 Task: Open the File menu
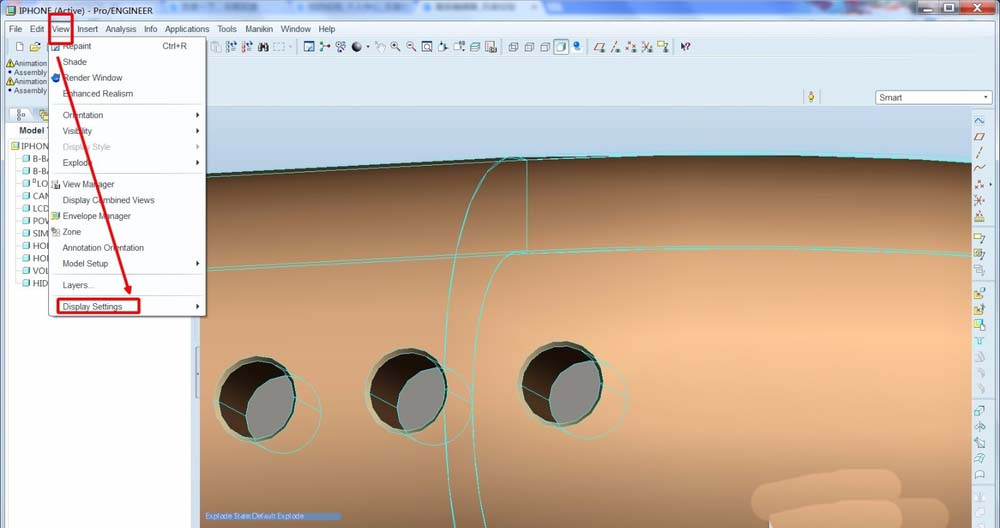(x=15, y=29)
